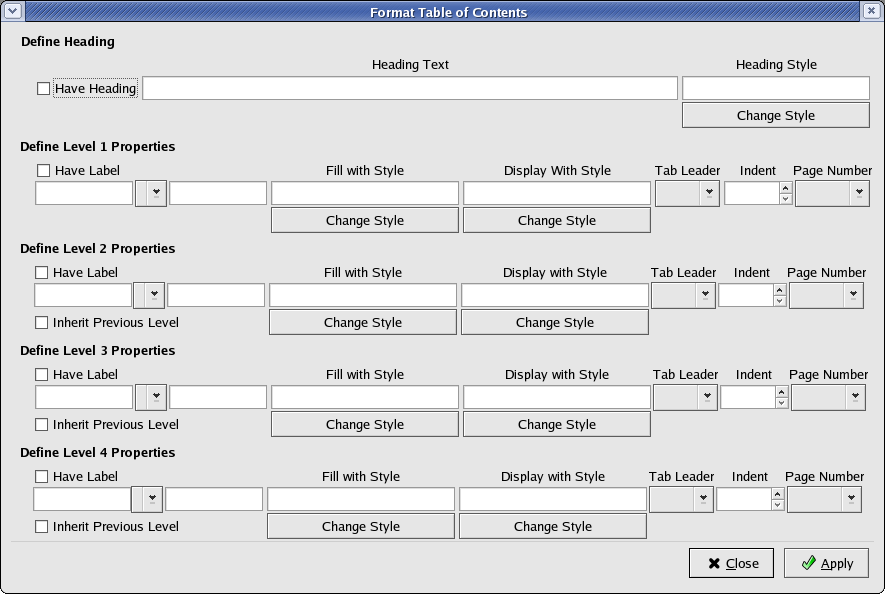Decrease Level 2 Indent with down arrow
Screen dimensions: 885x594
click(x=779, y=301)
